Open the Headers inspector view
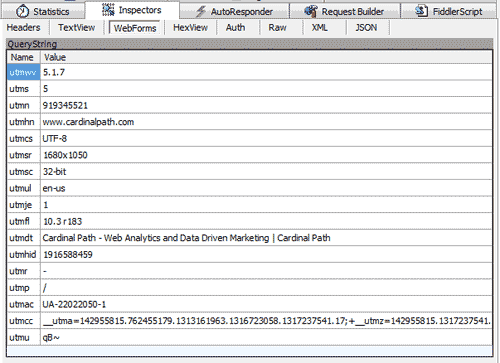 [23, 27]
